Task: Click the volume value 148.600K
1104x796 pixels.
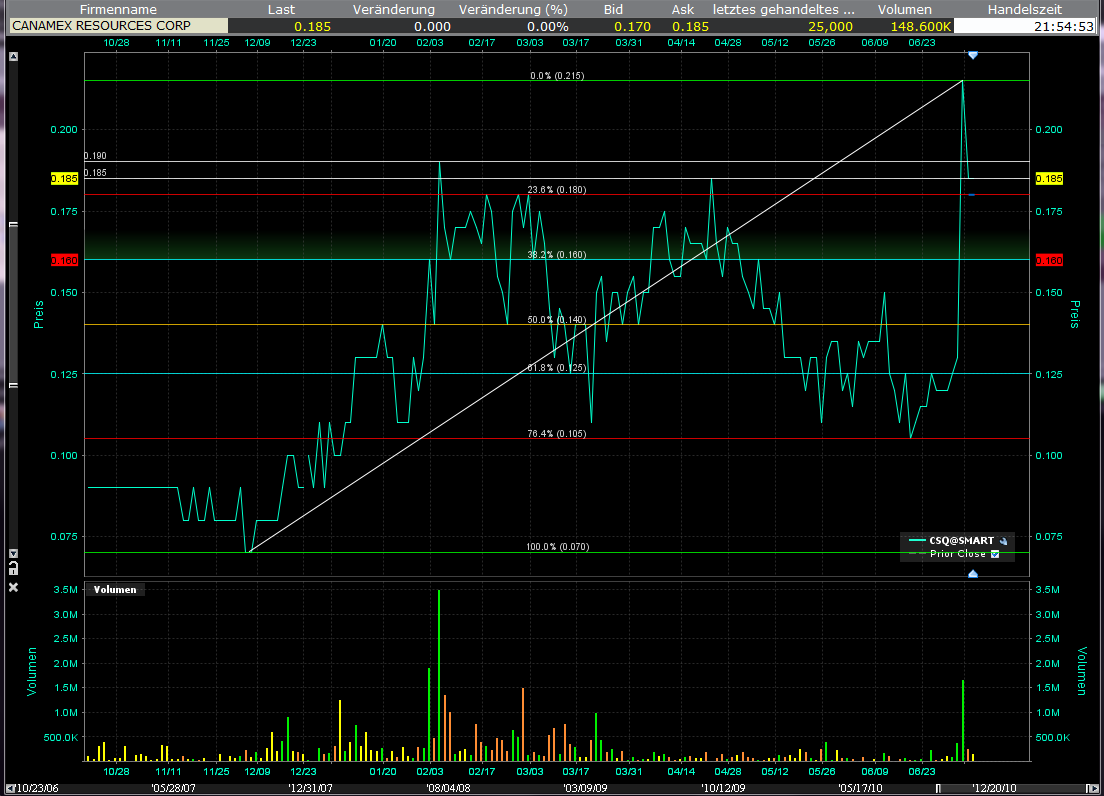Action: [x=921, y=26]
